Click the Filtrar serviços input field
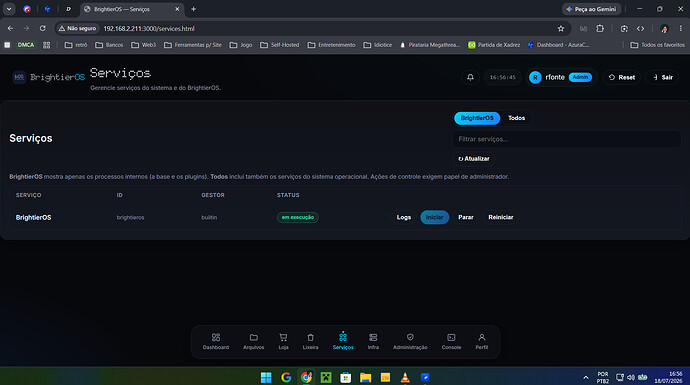This screenshot has height=385, width=690. [x=567, y=139]
